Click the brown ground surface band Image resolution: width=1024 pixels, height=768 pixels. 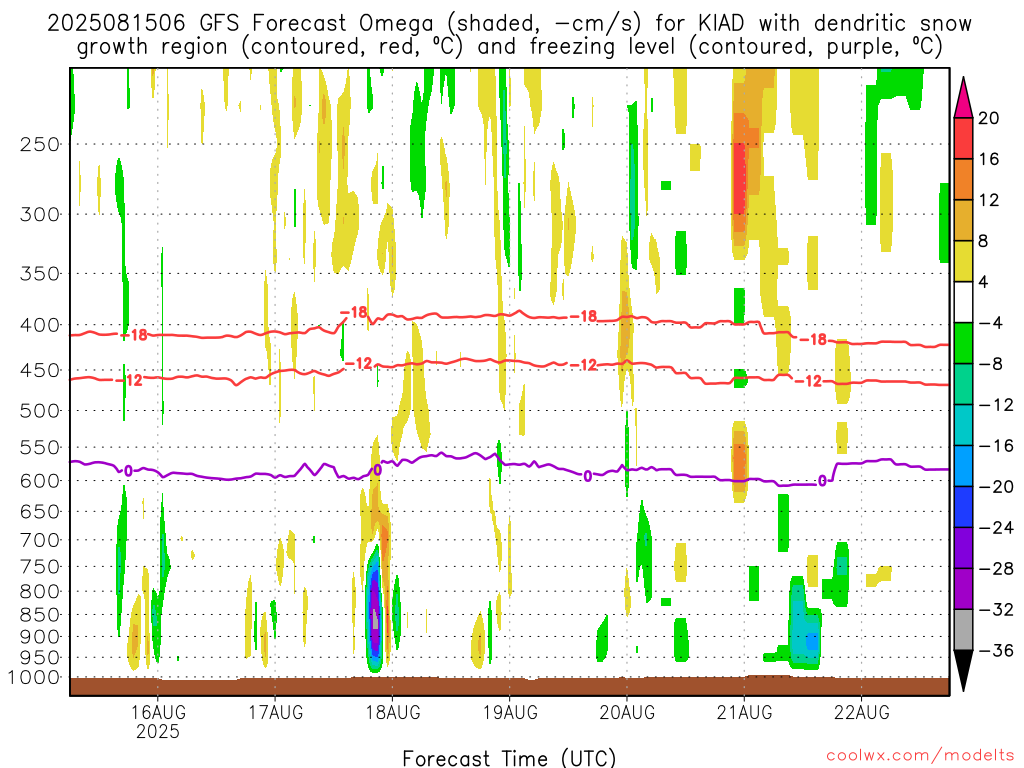(x=509, y=686)
